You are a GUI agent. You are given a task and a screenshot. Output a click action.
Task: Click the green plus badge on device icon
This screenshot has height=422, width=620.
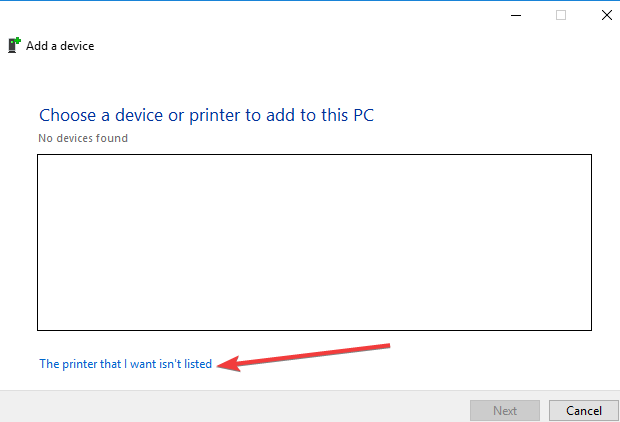pyautogui.click(x=17, y=40)
